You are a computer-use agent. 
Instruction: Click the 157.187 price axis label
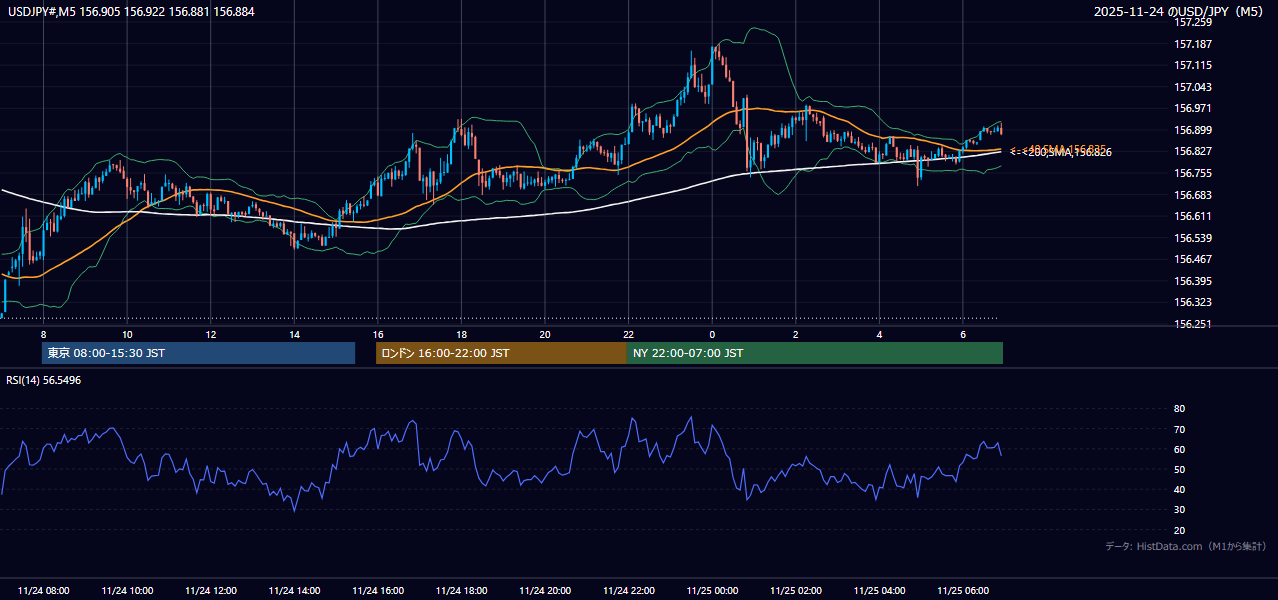(1193, 44)
